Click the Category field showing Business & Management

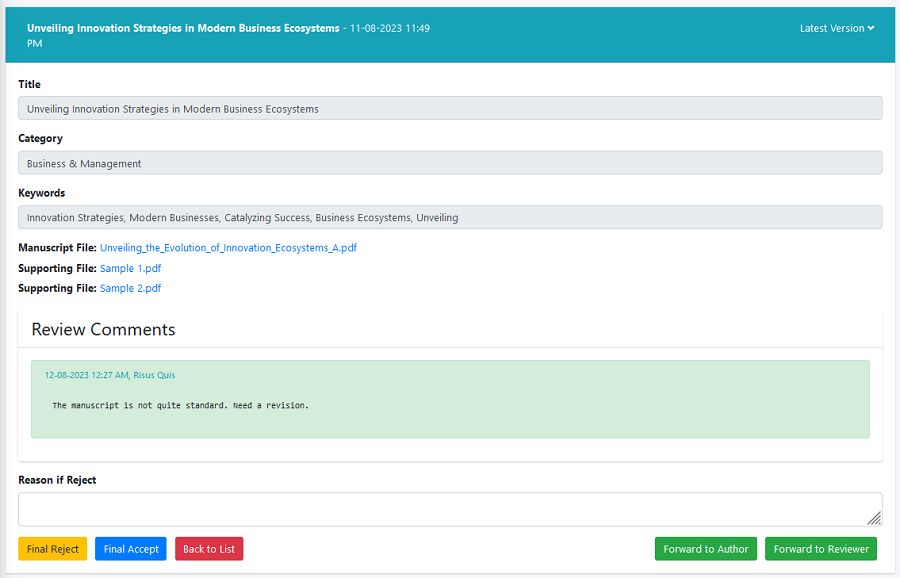coord(450,163)
